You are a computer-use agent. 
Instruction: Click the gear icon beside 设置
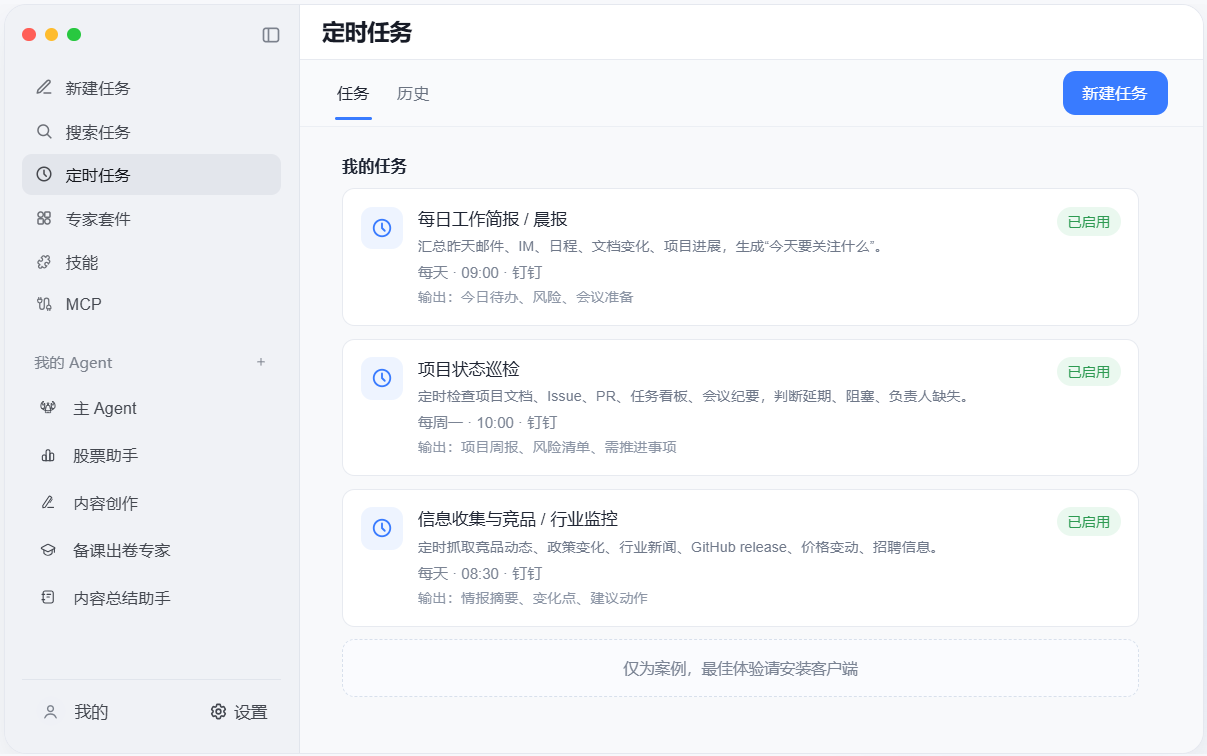point(218,712)
